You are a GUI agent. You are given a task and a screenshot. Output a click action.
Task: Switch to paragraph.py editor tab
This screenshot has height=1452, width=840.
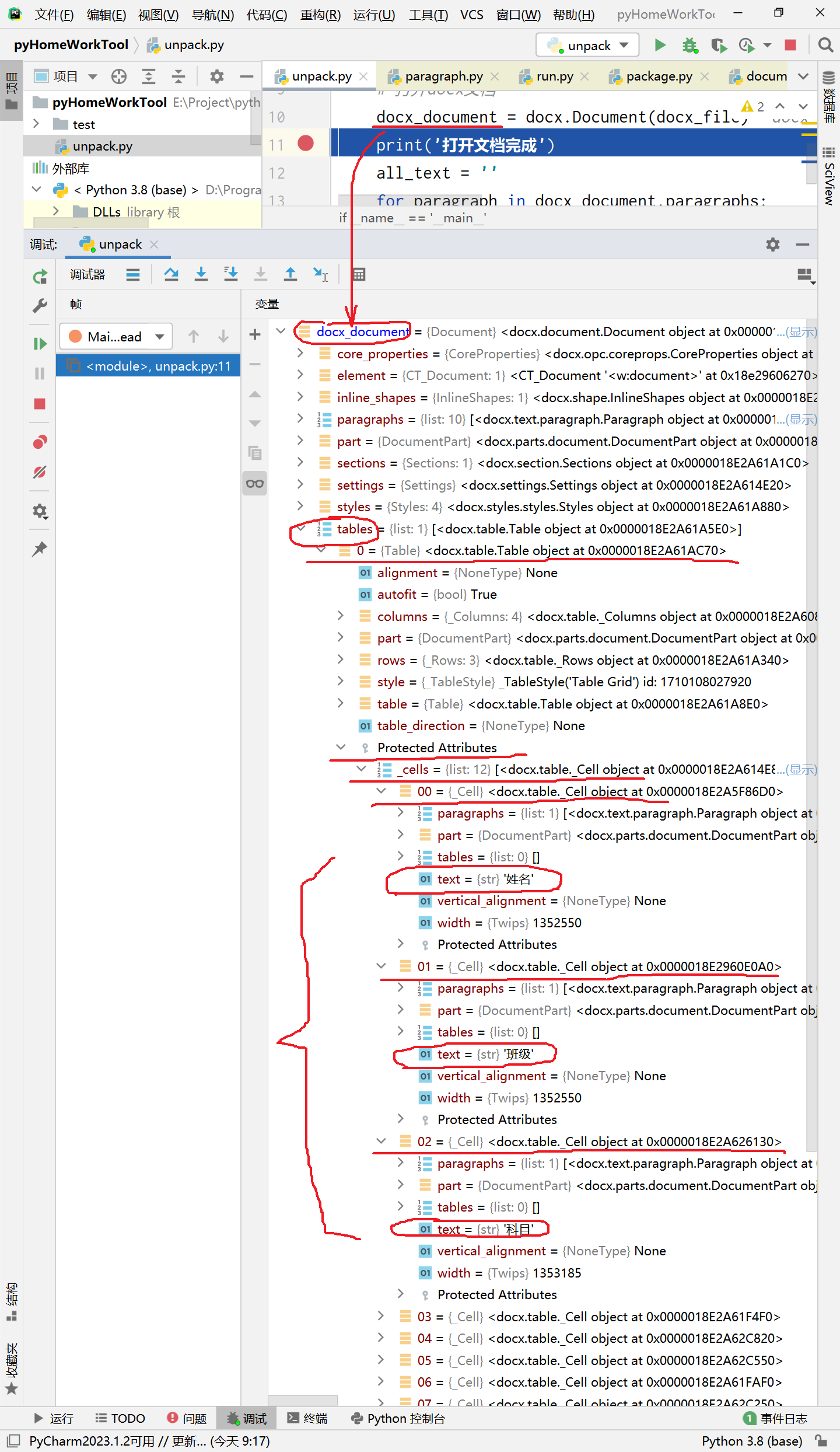[443, 76]
